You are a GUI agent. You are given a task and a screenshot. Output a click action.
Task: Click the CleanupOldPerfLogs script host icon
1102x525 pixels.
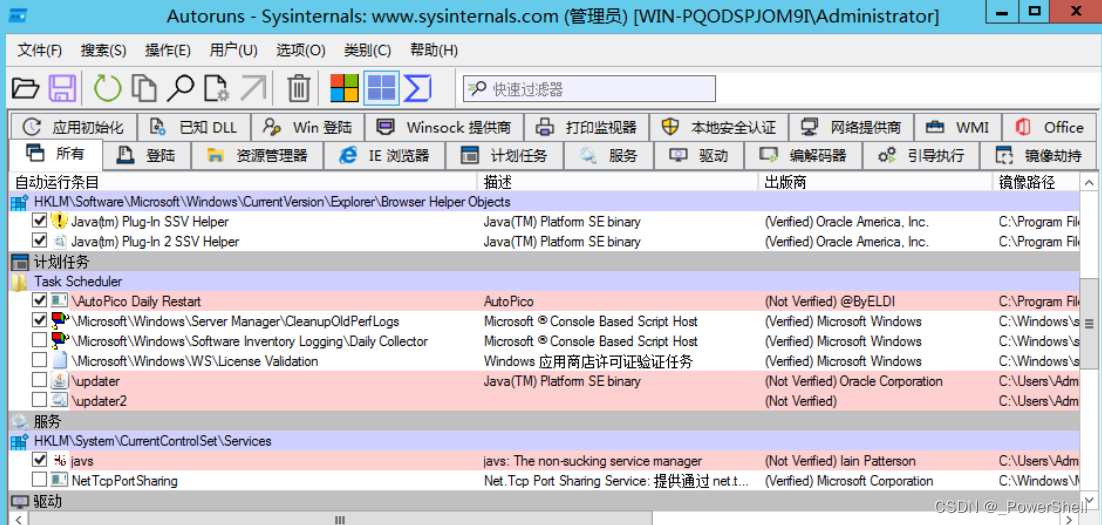59,321
